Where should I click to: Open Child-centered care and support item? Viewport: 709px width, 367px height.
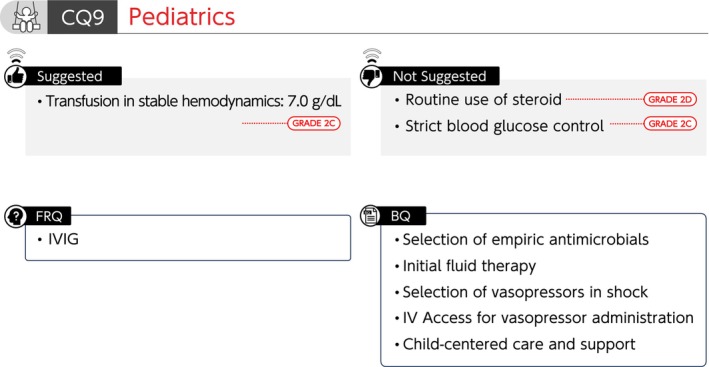pyautogui.click(x=519, y=344)
